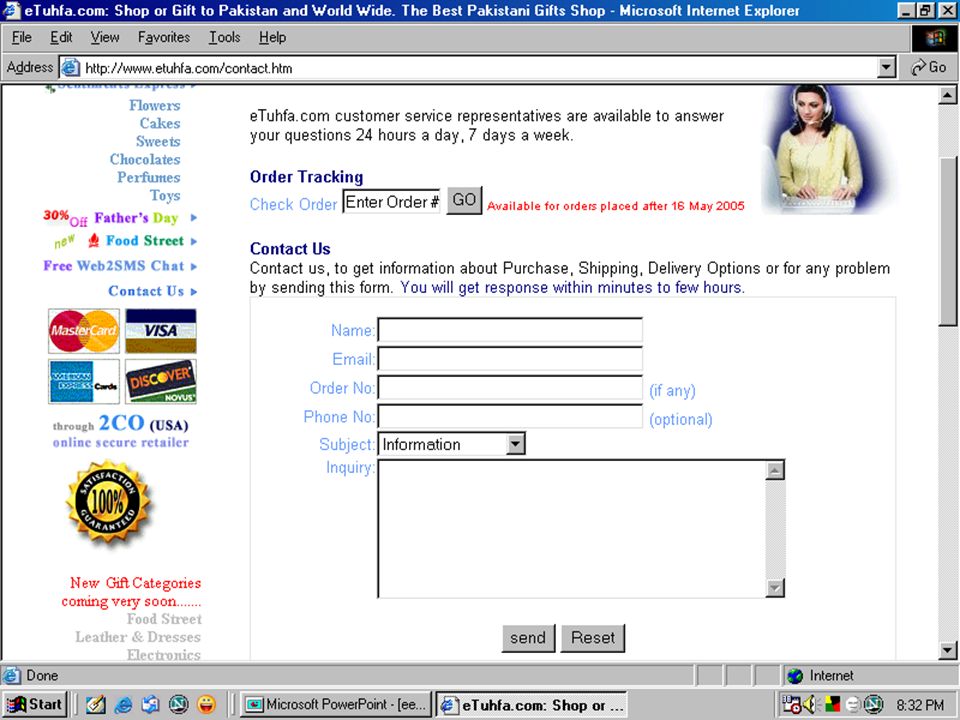Click the Name input field
Image resolution: width=960 pixels, height=720 pixels.
tap(510, 330)
